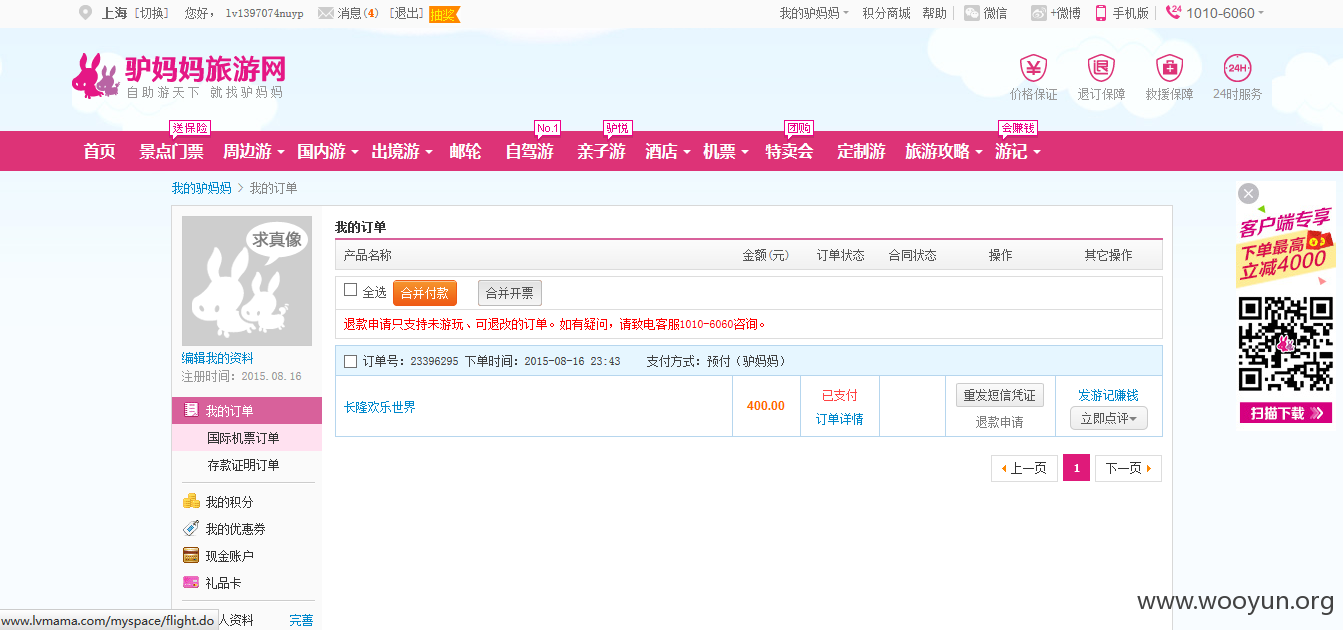Open the 长隆欢乐世界 product link
This screenshot has height=630, width=1343.
[x=380, y=407]
